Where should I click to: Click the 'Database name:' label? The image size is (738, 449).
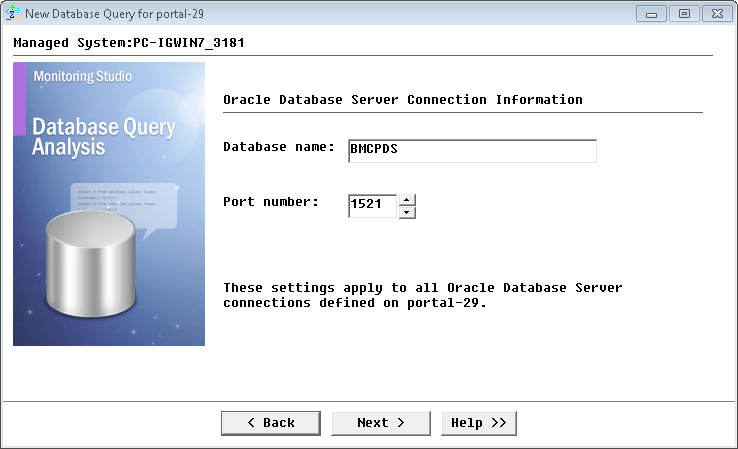pos(279,147)
